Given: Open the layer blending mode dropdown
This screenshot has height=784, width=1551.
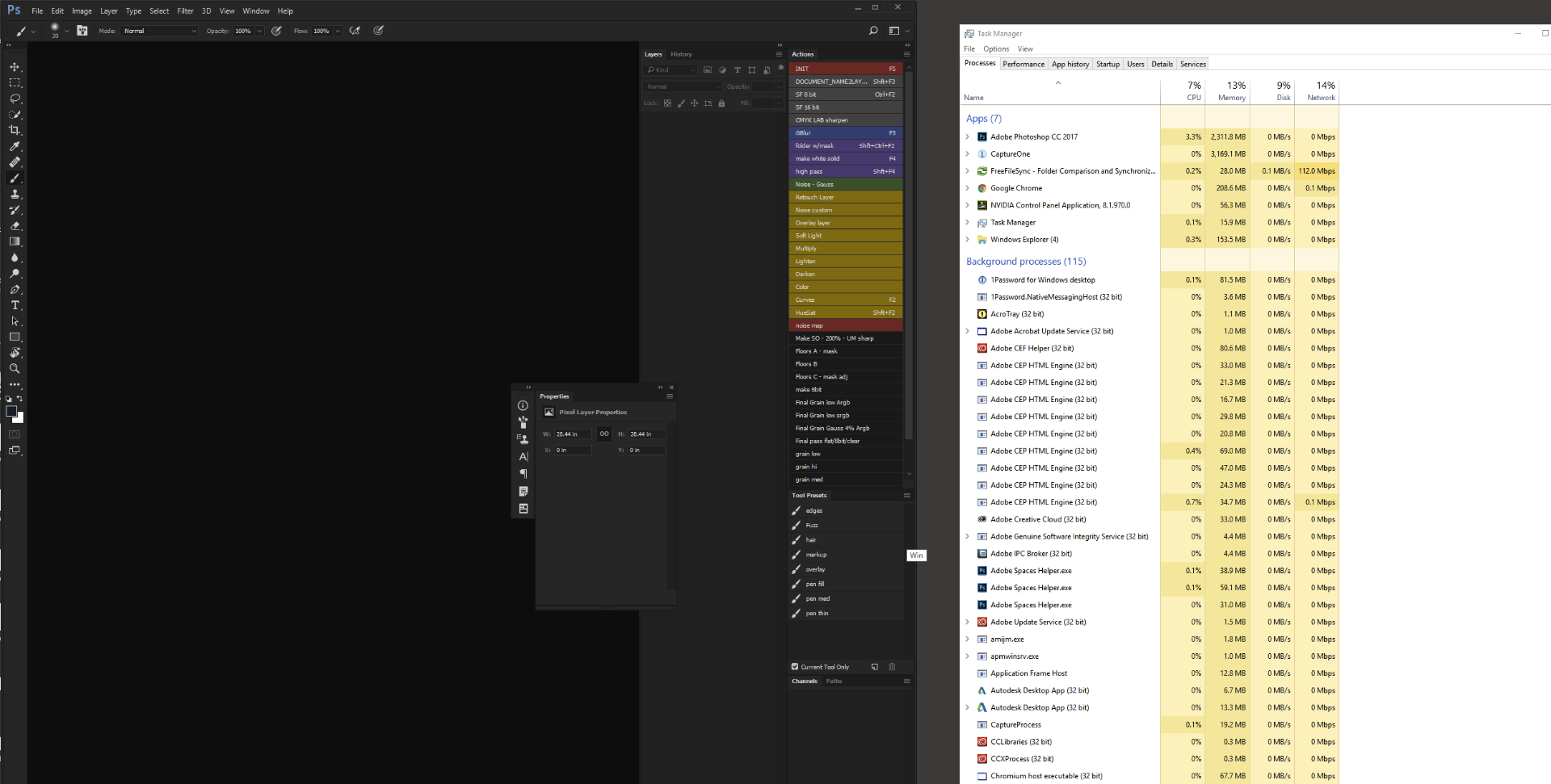Looking at the screenshot, I should (x=681, y=86).
